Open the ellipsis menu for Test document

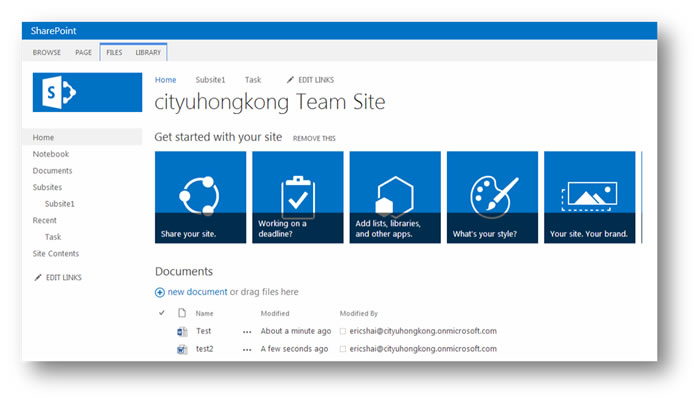[x=247, y=331]
